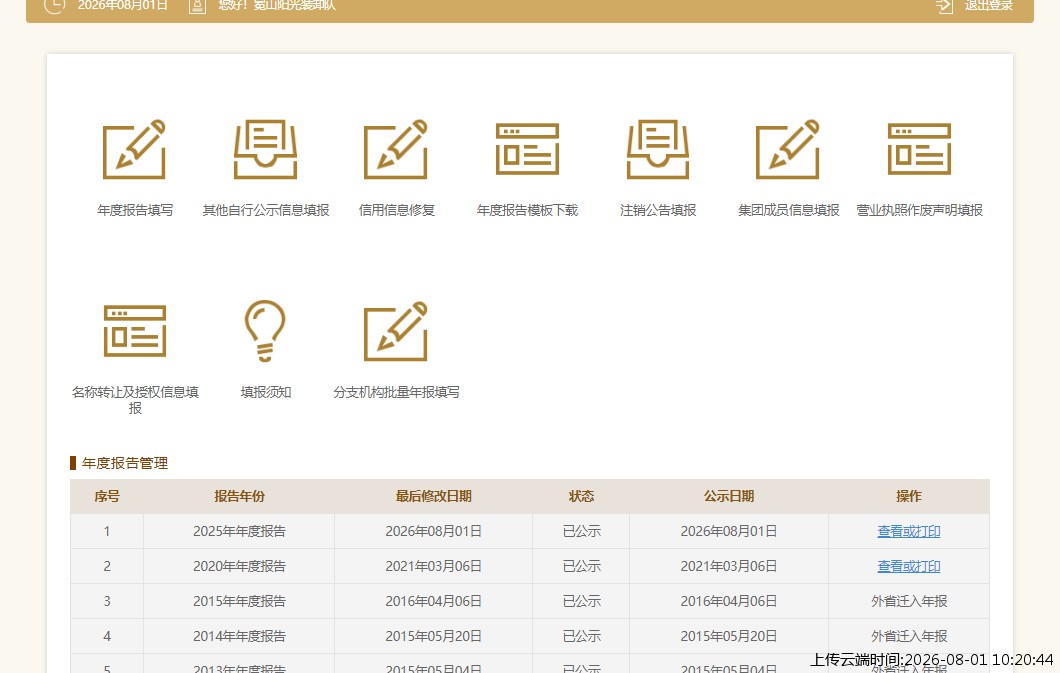Select the 2020年年度报告 cell
This screenshot has width=1060, height=673.
tap(239, 566)
